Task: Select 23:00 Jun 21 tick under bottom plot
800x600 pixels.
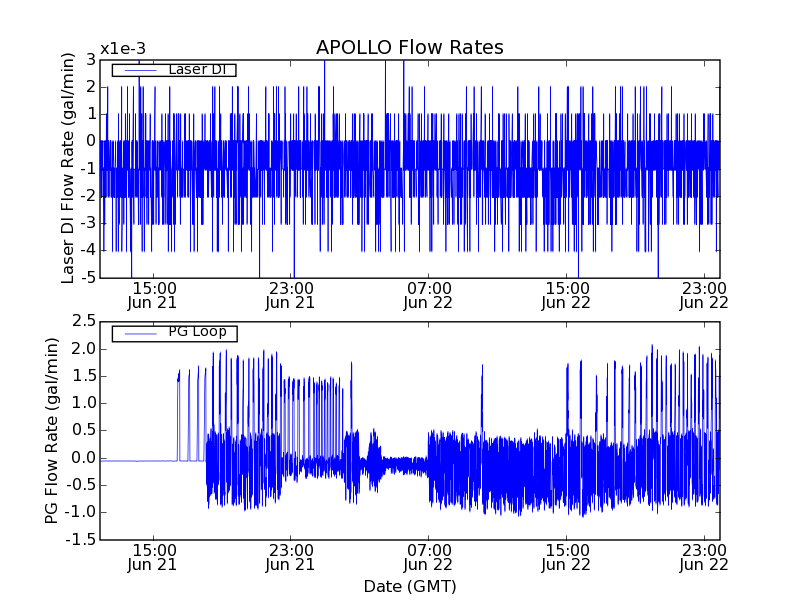Action: [x=291, y=557]
